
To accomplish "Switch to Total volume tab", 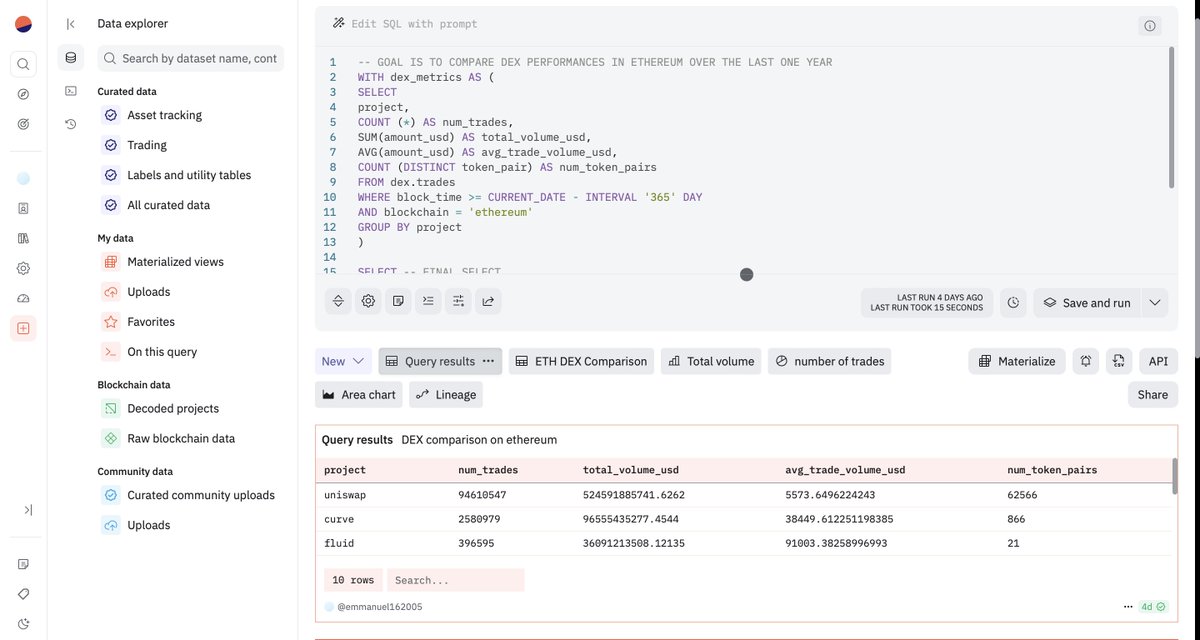I will coord(711,361).
